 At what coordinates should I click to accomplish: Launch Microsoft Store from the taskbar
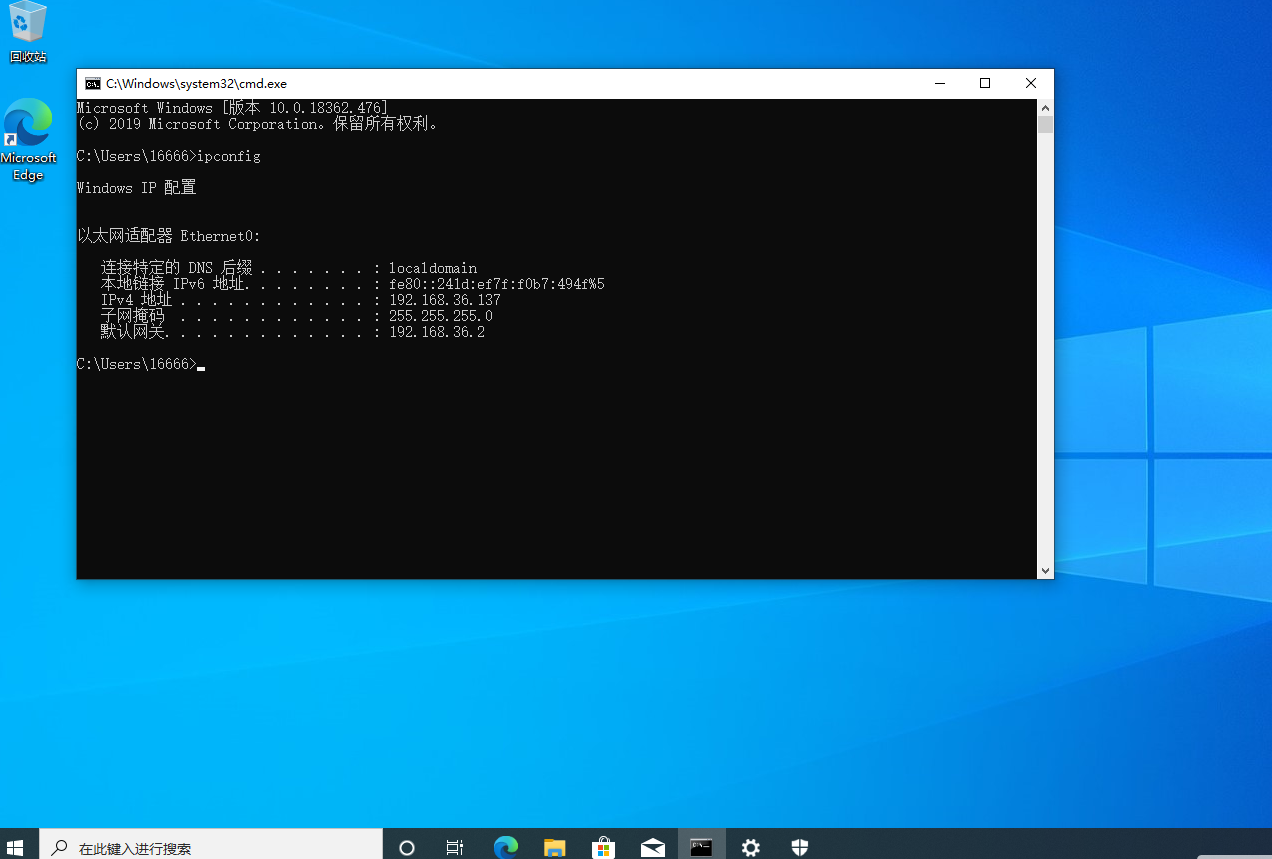[603, 847]
